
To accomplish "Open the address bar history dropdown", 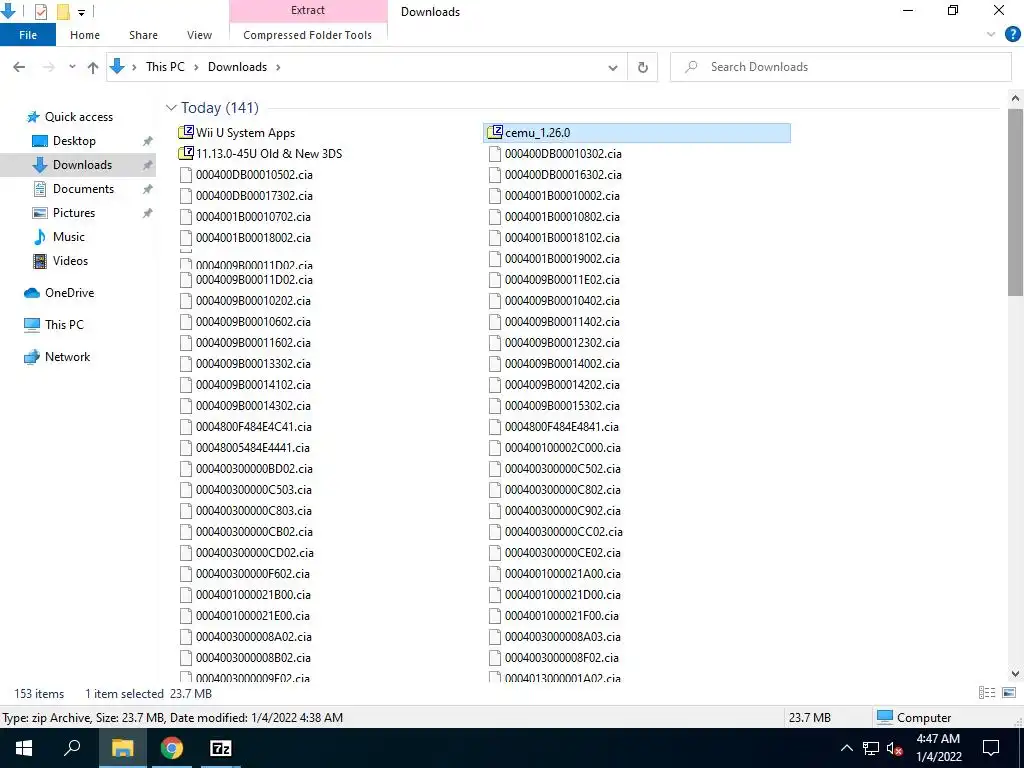I will click(x=613, y=67).
